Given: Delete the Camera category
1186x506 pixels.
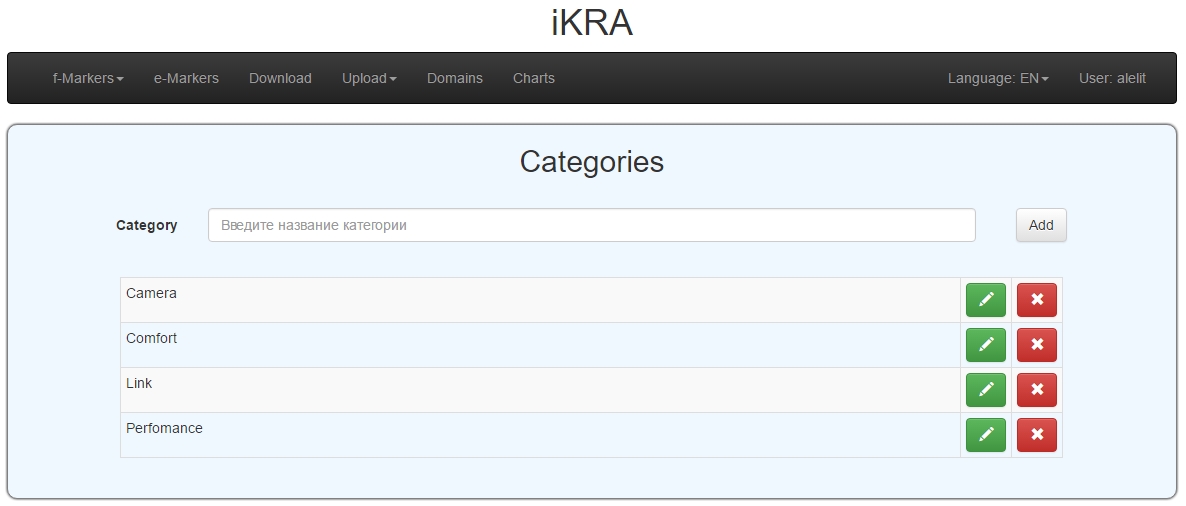Looking at the screenshot, I should tap(1036, 300).
